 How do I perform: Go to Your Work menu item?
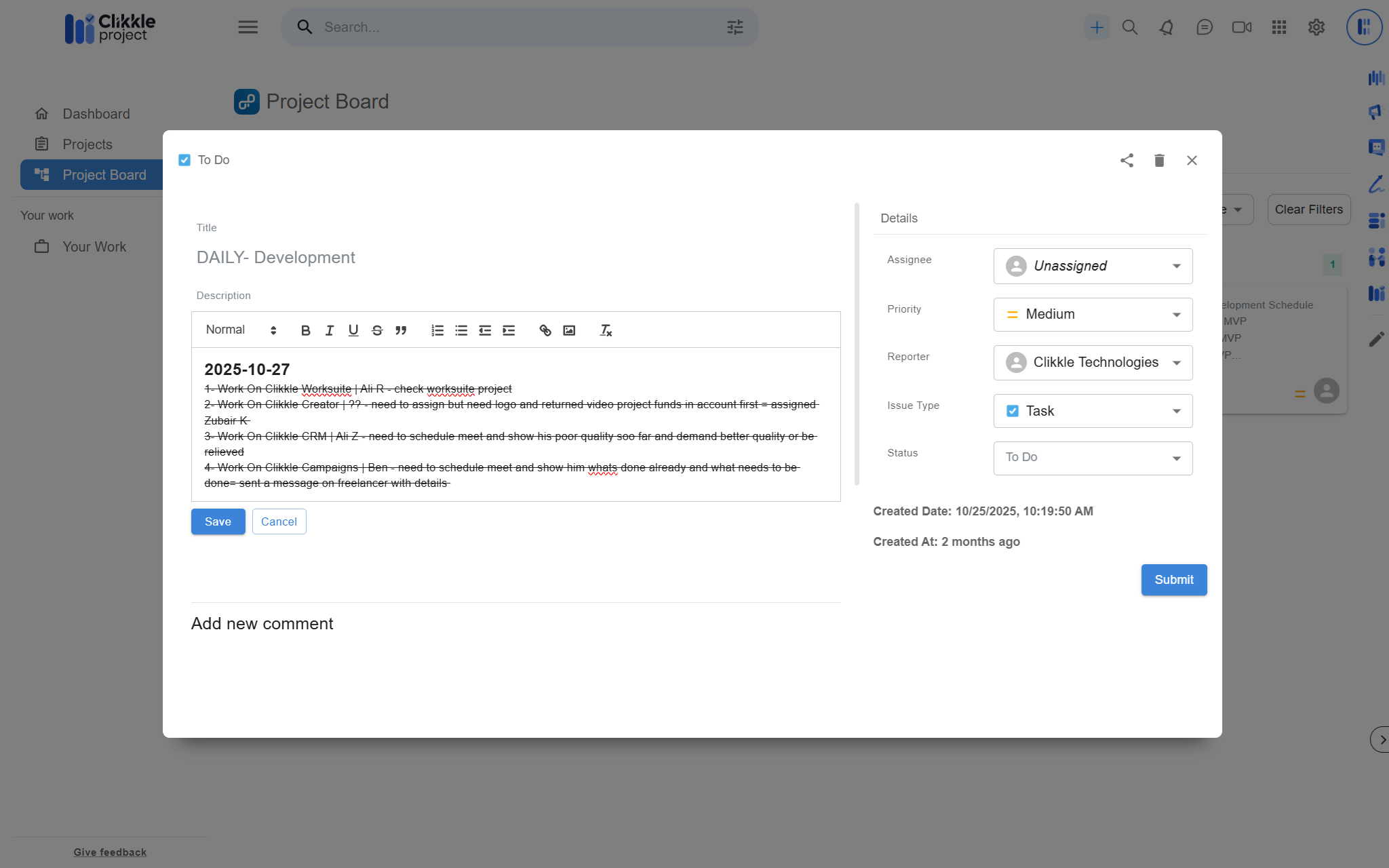coord(94,247)
